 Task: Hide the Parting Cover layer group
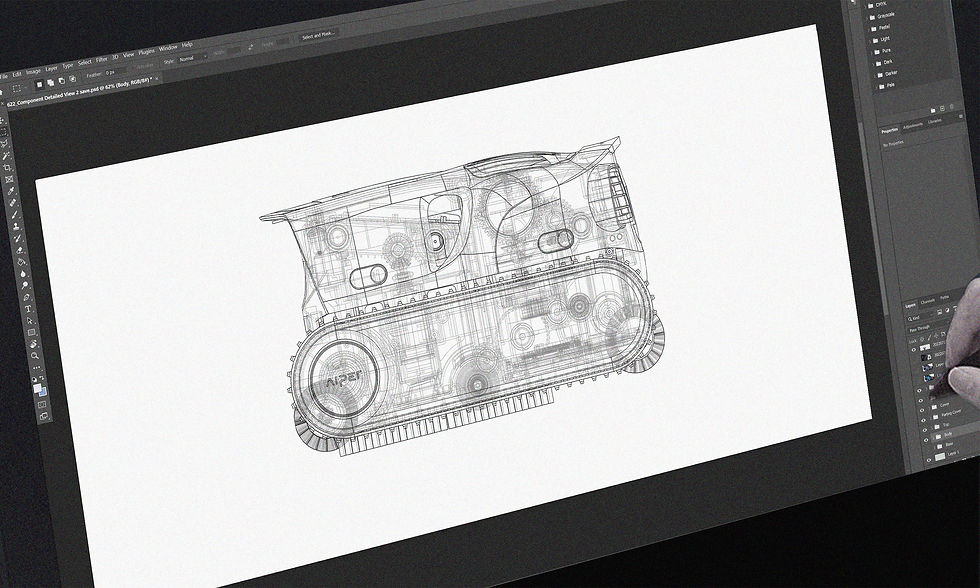[x=923, y=421]
